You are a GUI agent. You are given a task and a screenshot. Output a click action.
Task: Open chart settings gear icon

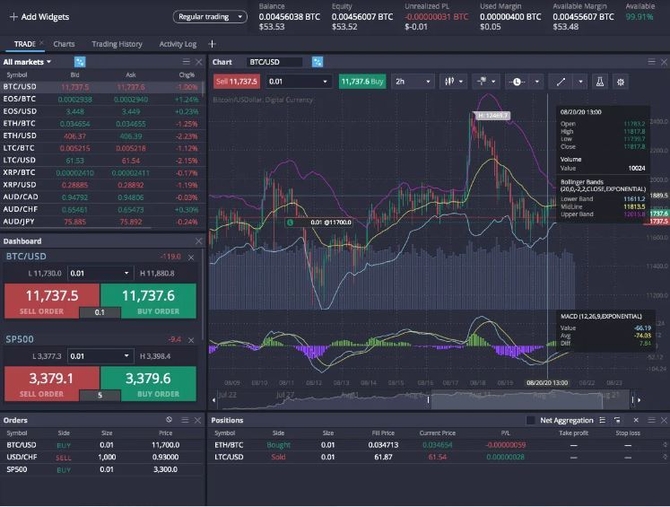(x=621, y=82)
